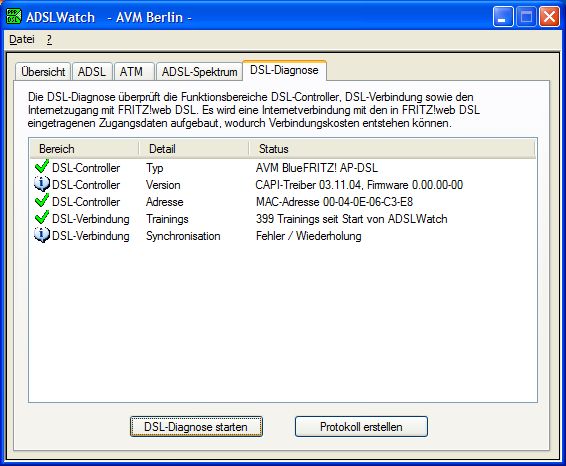Close the ADSLWatch window
The image size is (566, 466).
549,17
